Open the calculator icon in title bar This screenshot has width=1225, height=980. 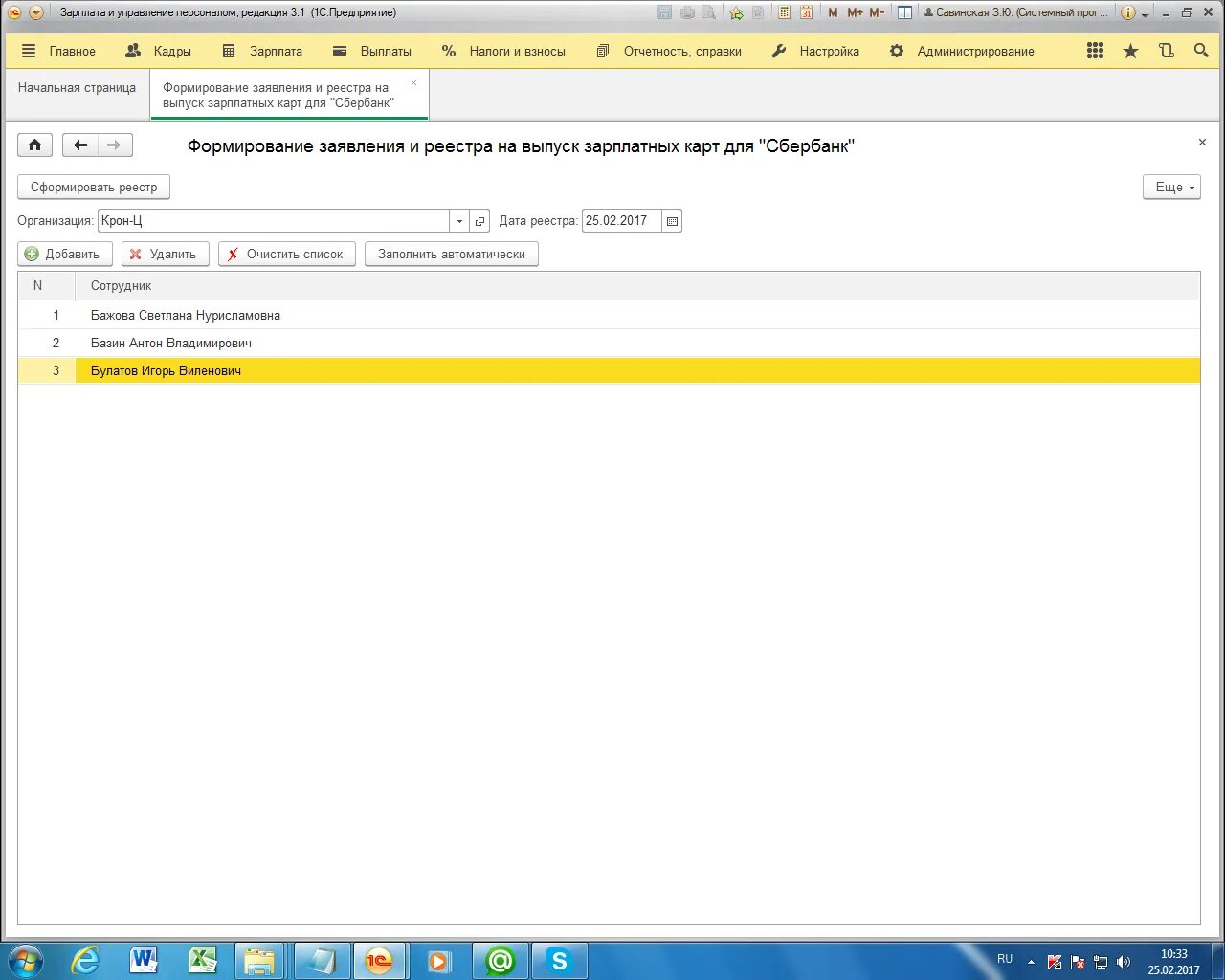tap(784, 12)
